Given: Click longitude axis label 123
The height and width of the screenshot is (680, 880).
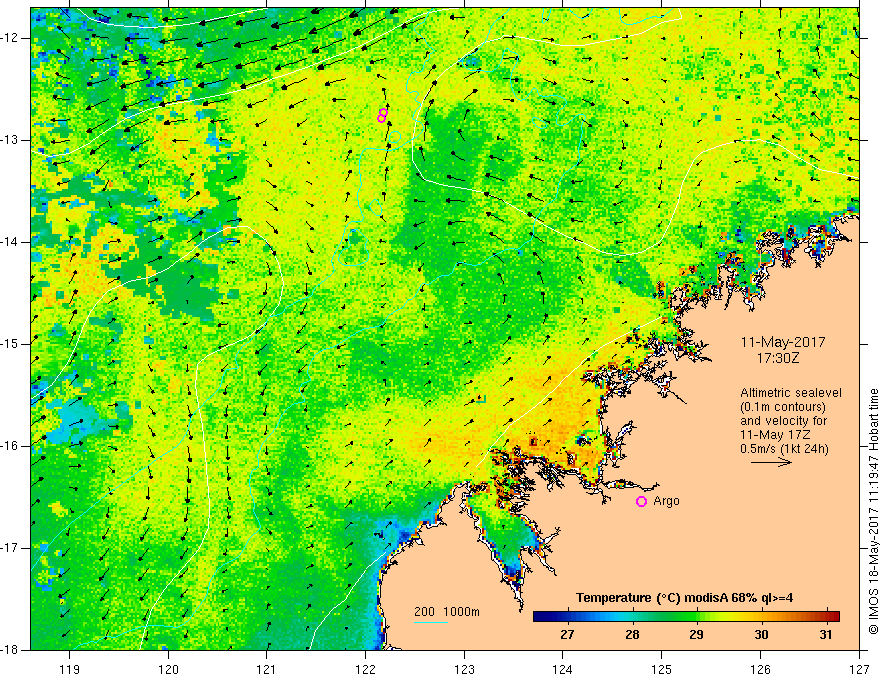Looking at the screenshot, I should click(x=464, y=669).
